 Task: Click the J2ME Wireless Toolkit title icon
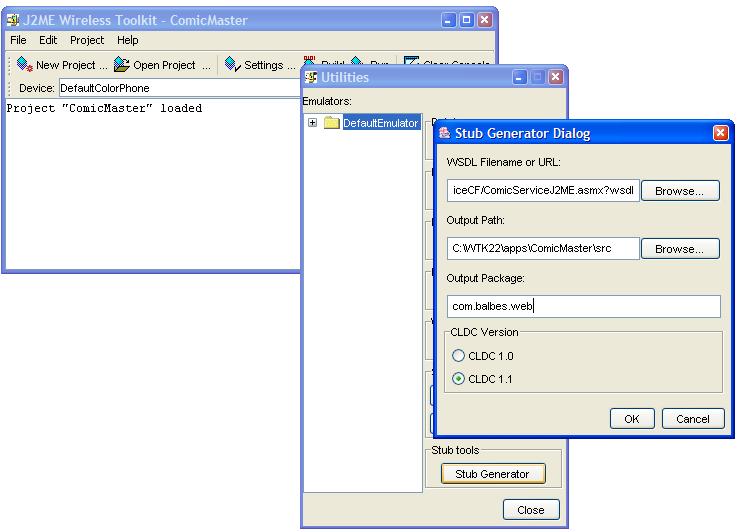(x=13, y=20)
